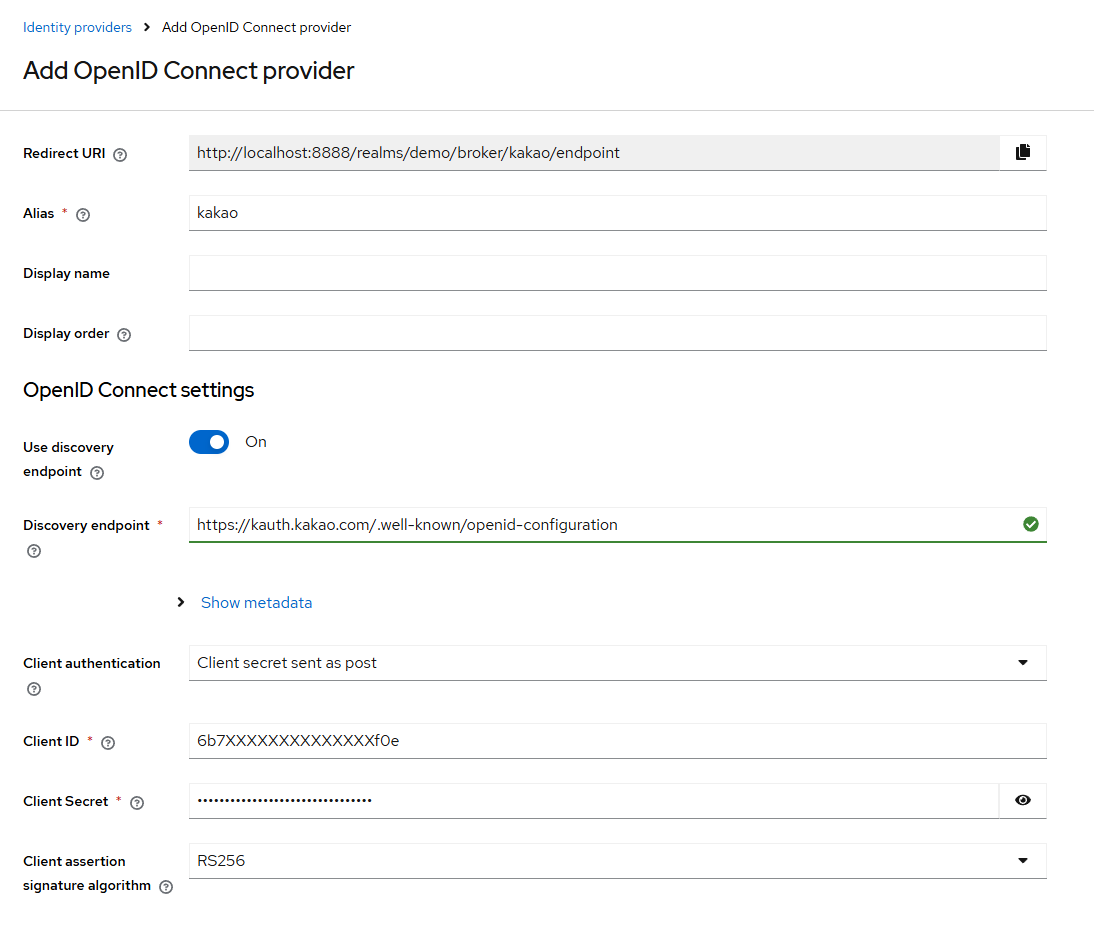Reveal the Client Secret with eye icon
Screen dimensions: 1094x936
(1022, 801)
